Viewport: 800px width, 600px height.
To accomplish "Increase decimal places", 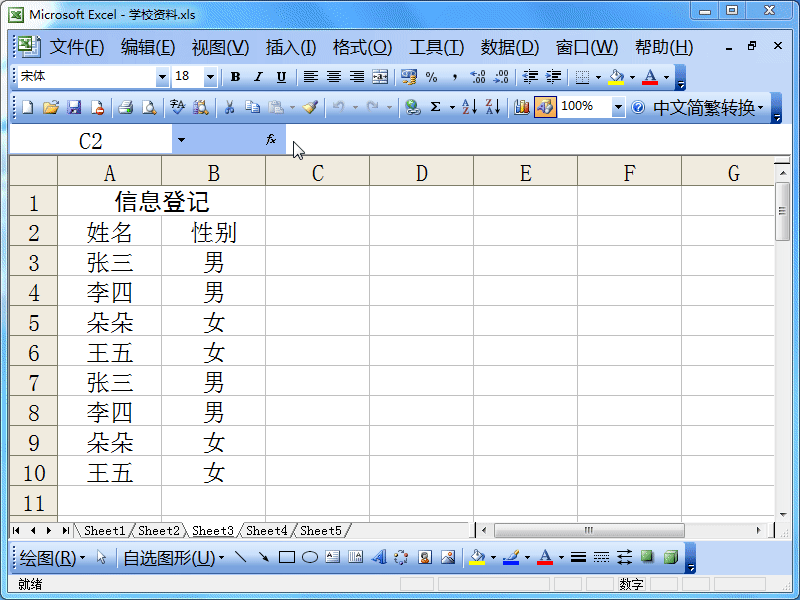I will (478, 77).
